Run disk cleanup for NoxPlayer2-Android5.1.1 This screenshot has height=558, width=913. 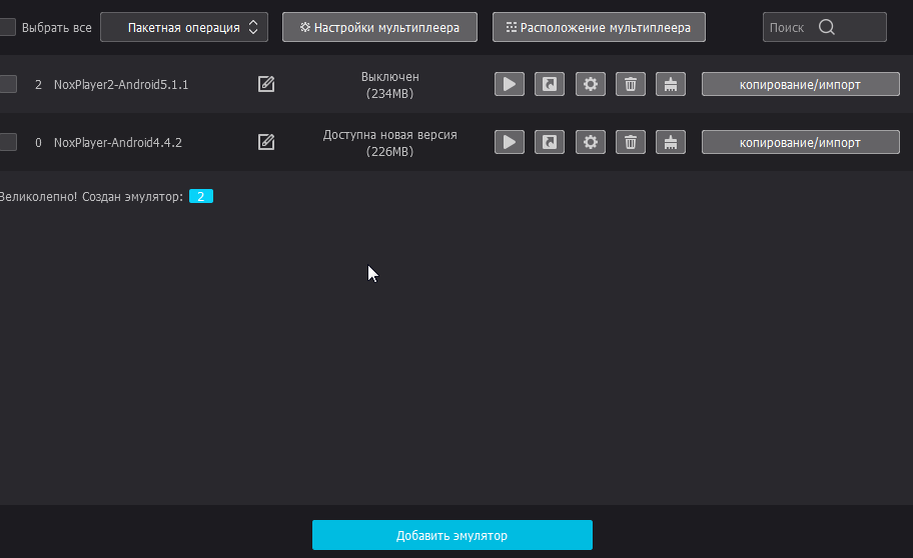pyautogui.click(x=671, y=84)
